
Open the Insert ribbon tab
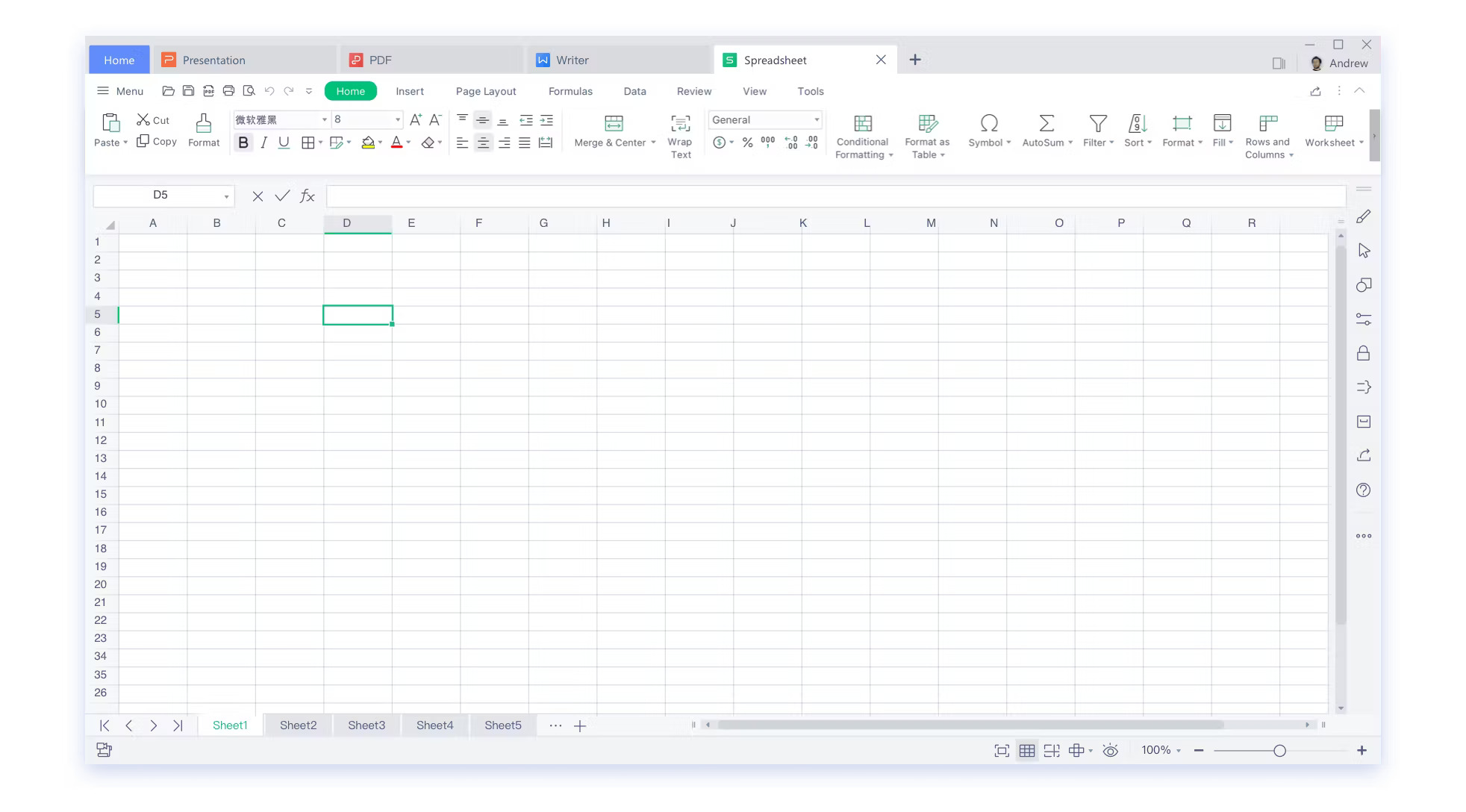410,91
